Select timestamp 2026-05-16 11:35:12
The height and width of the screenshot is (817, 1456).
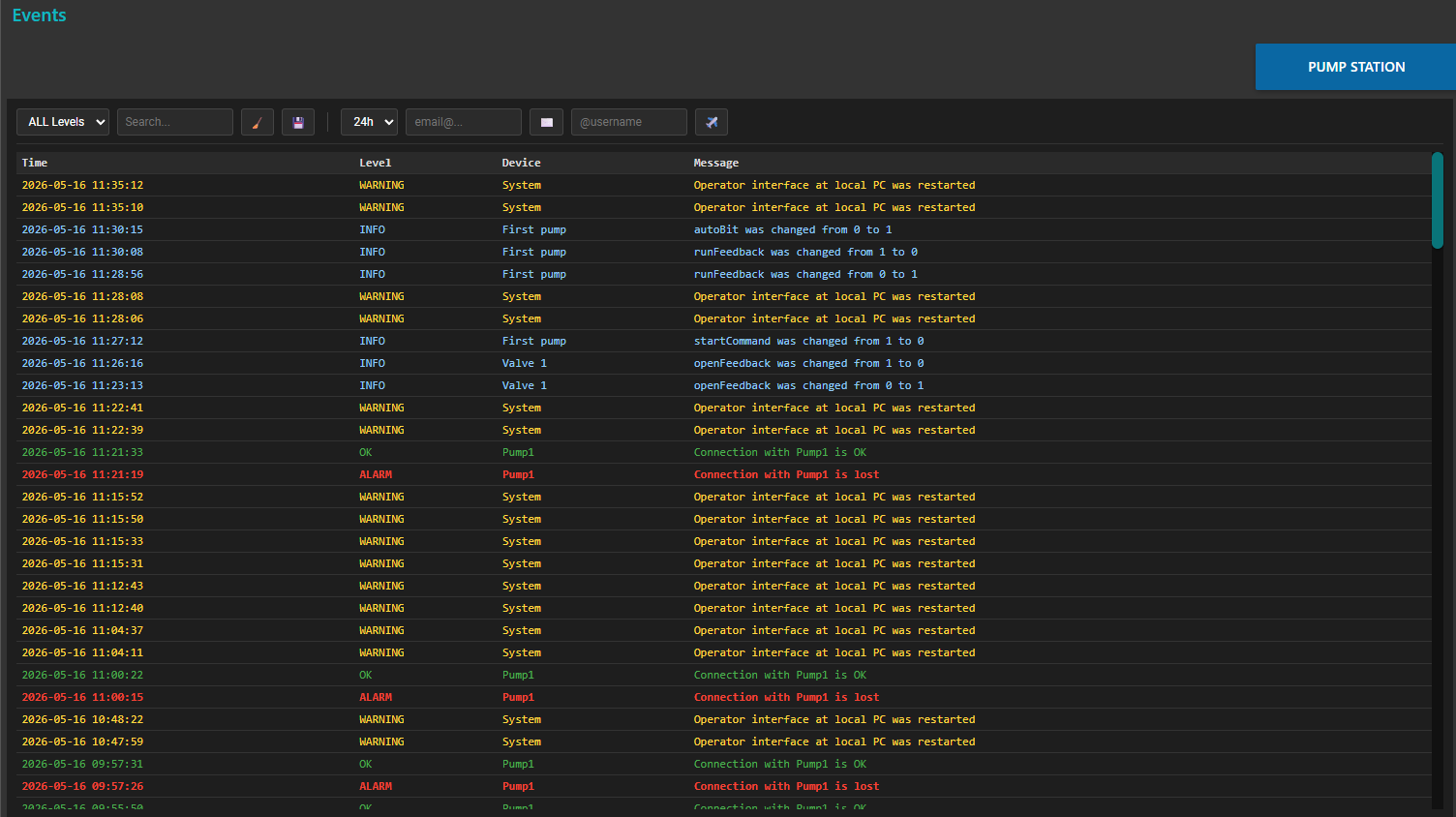[82, 185]
